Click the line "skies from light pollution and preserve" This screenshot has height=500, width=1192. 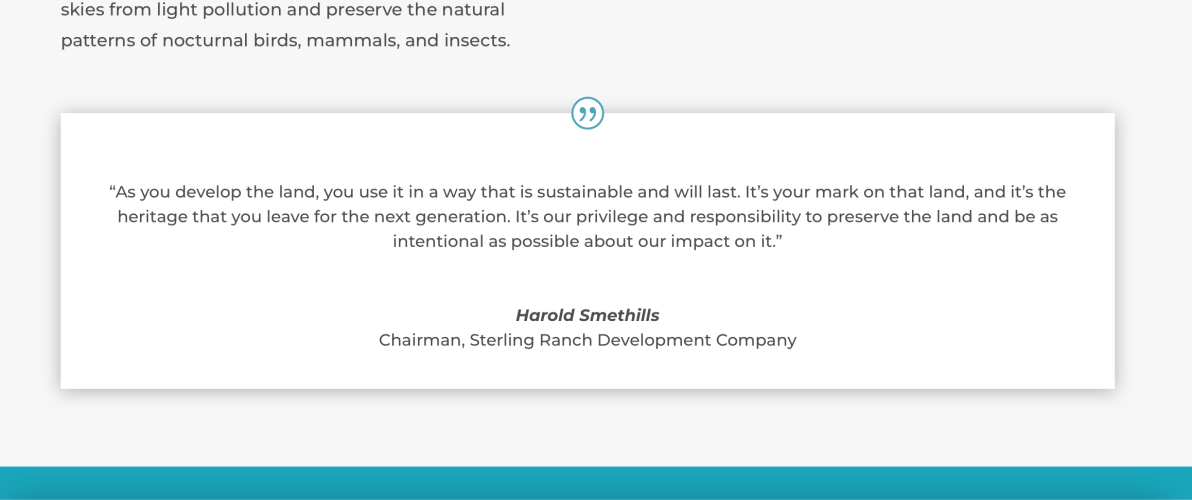click(283, 11)
